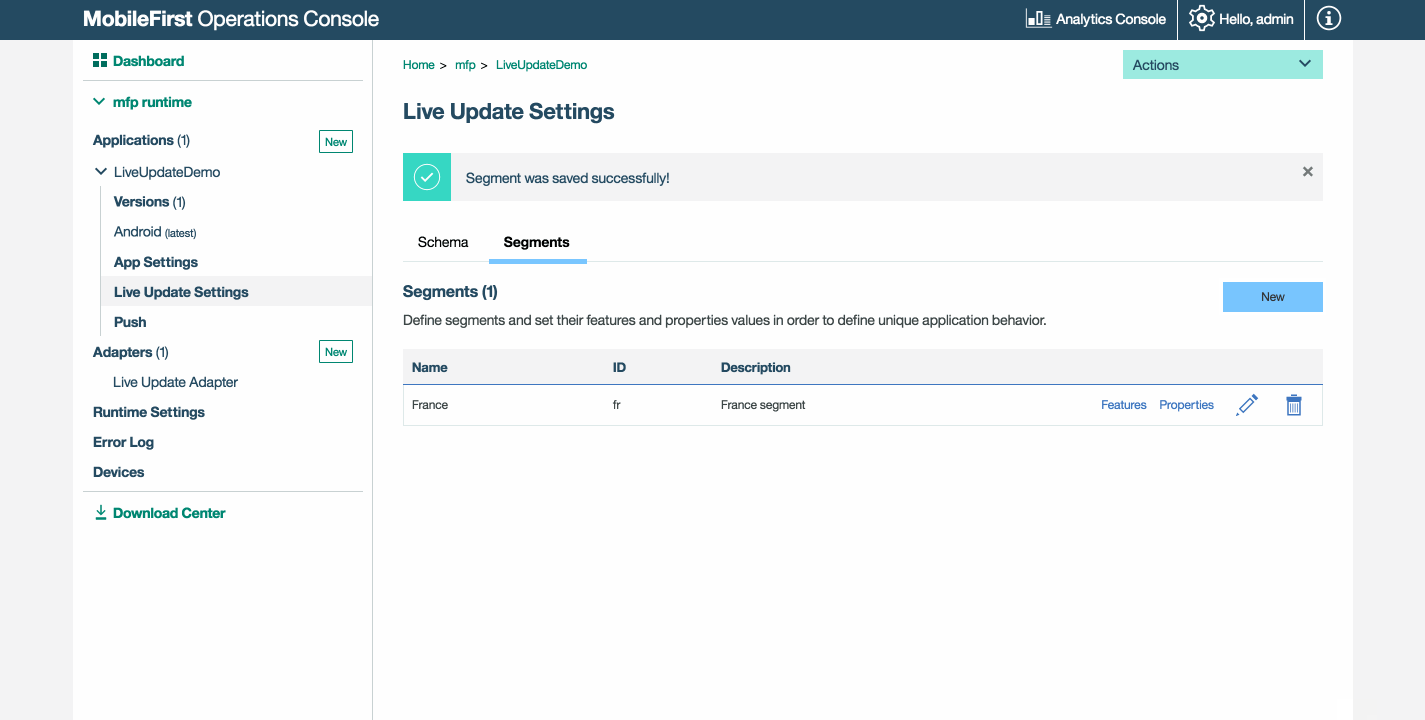Open Applications (1) in sidebar

[x=141, y=140]
